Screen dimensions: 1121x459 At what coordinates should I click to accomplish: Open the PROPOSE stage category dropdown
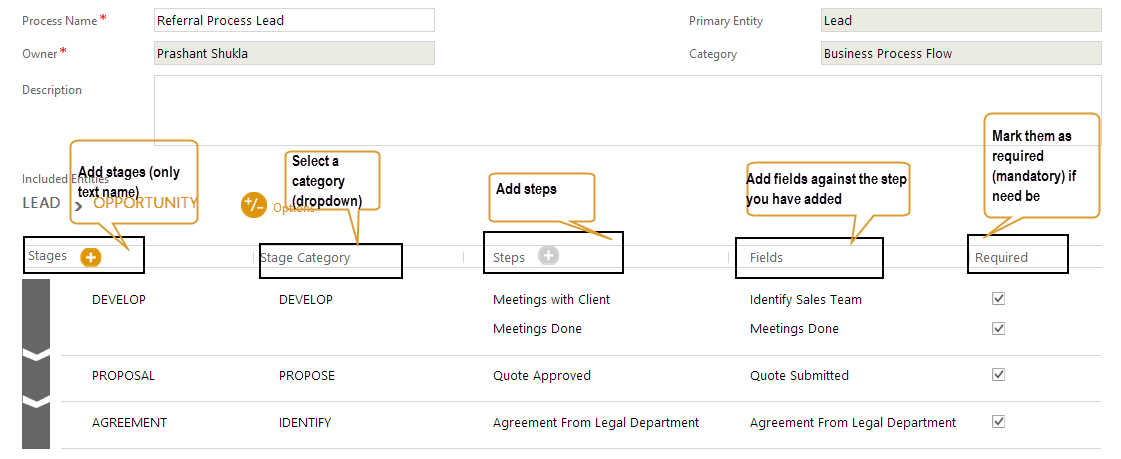(306, 375)
